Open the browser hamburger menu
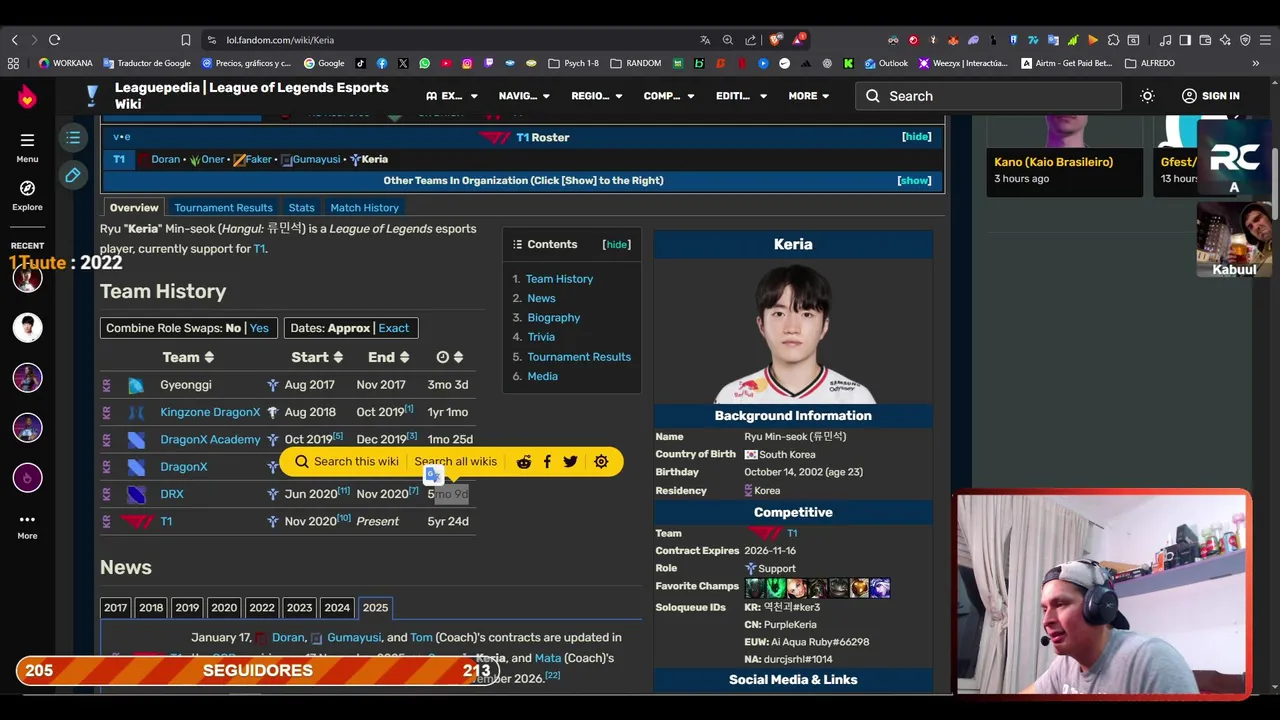 [1264, 40]
